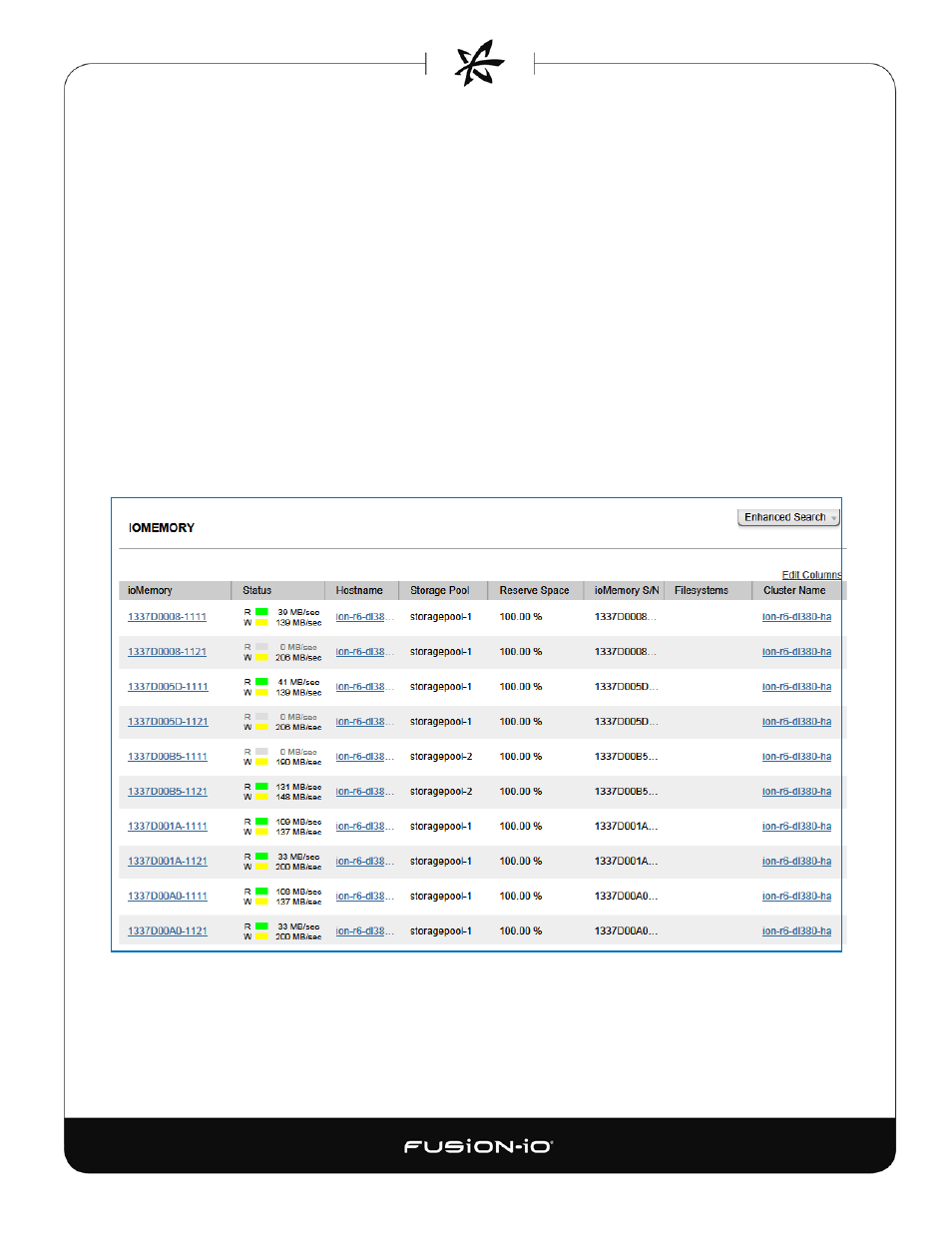Viewport: 952px width, 1233px height.
Task: Click the status indicators in row 1337D005D-1121
Action: pos(282,722)
